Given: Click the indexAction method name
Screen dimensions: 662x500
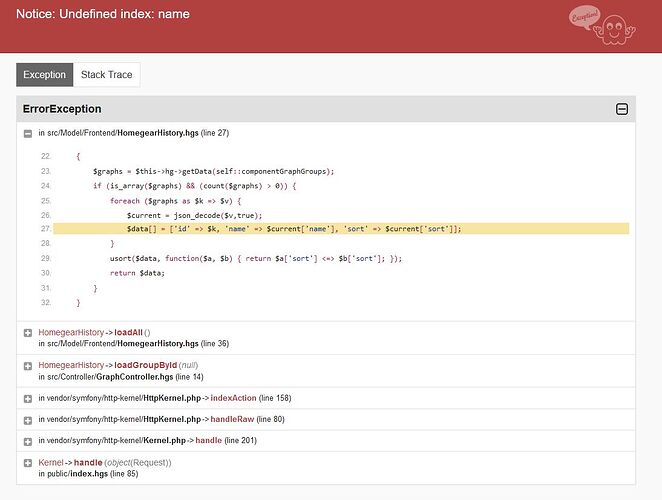Looking at the screenshot, I should pyautogui.click(x=238, y=398).
